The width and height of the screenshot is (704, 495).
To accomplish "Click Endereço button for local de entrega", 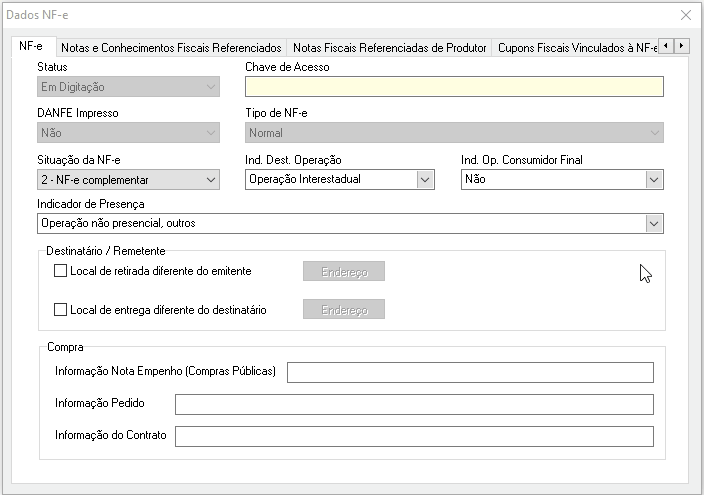I will tap(344, 310).
